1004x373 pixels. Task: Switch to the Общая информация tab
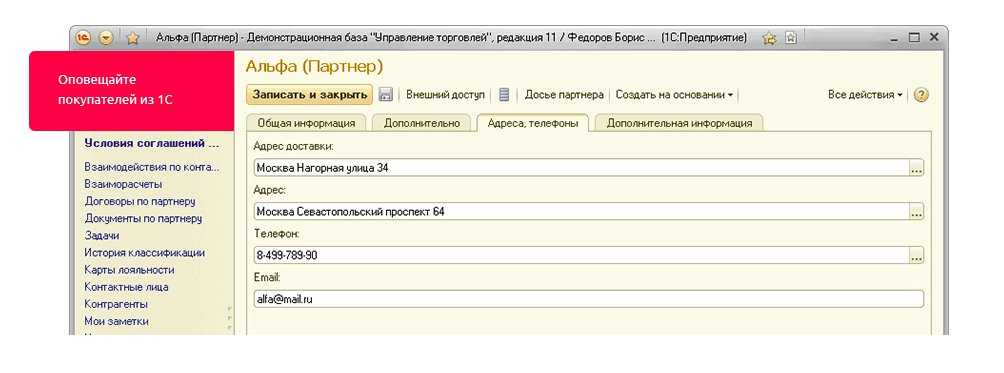coord(306,123)
